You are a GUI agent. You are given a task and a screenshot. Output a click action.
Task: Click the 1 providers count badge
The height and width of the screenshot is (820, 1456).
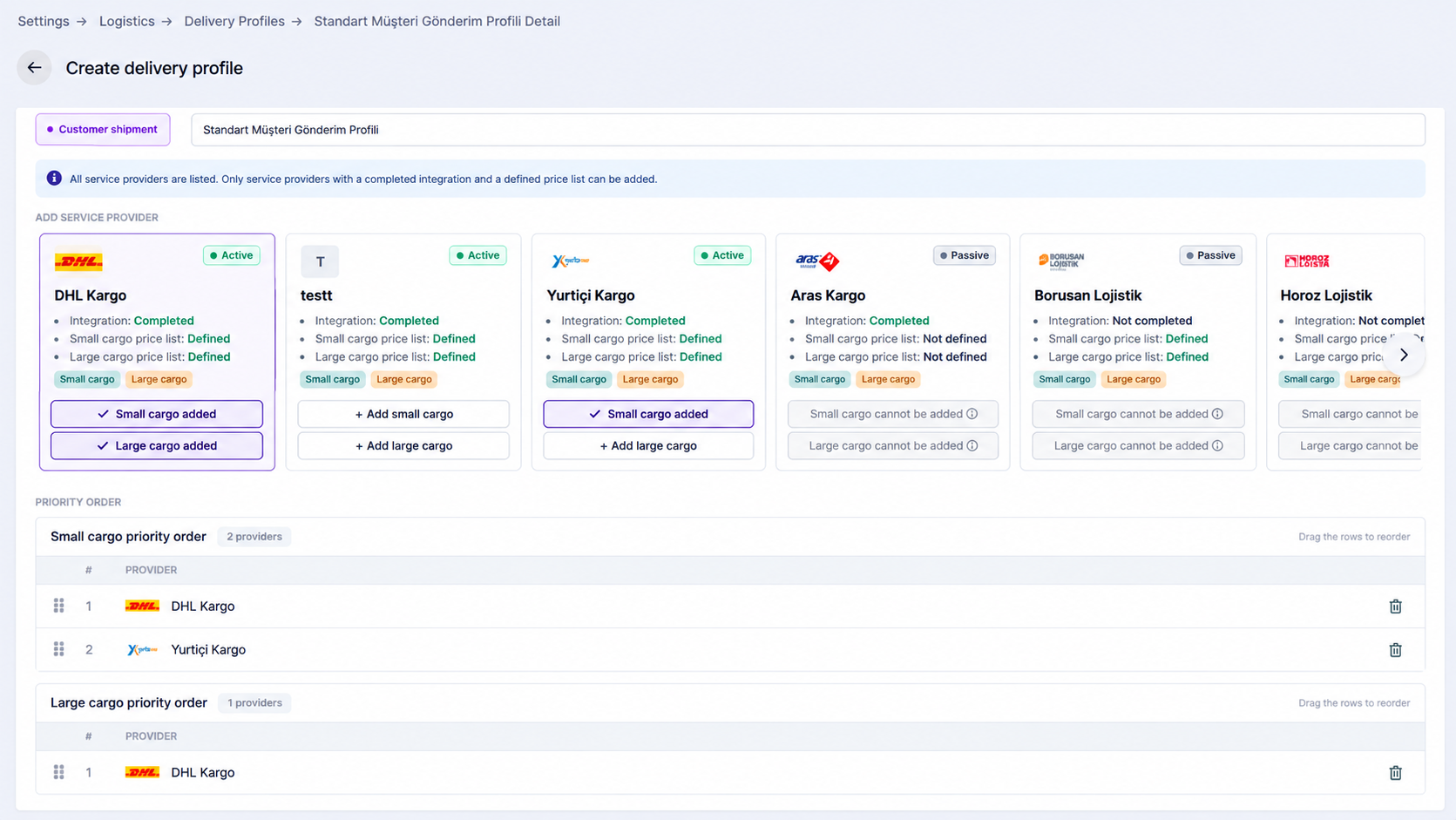click(254, 703)
